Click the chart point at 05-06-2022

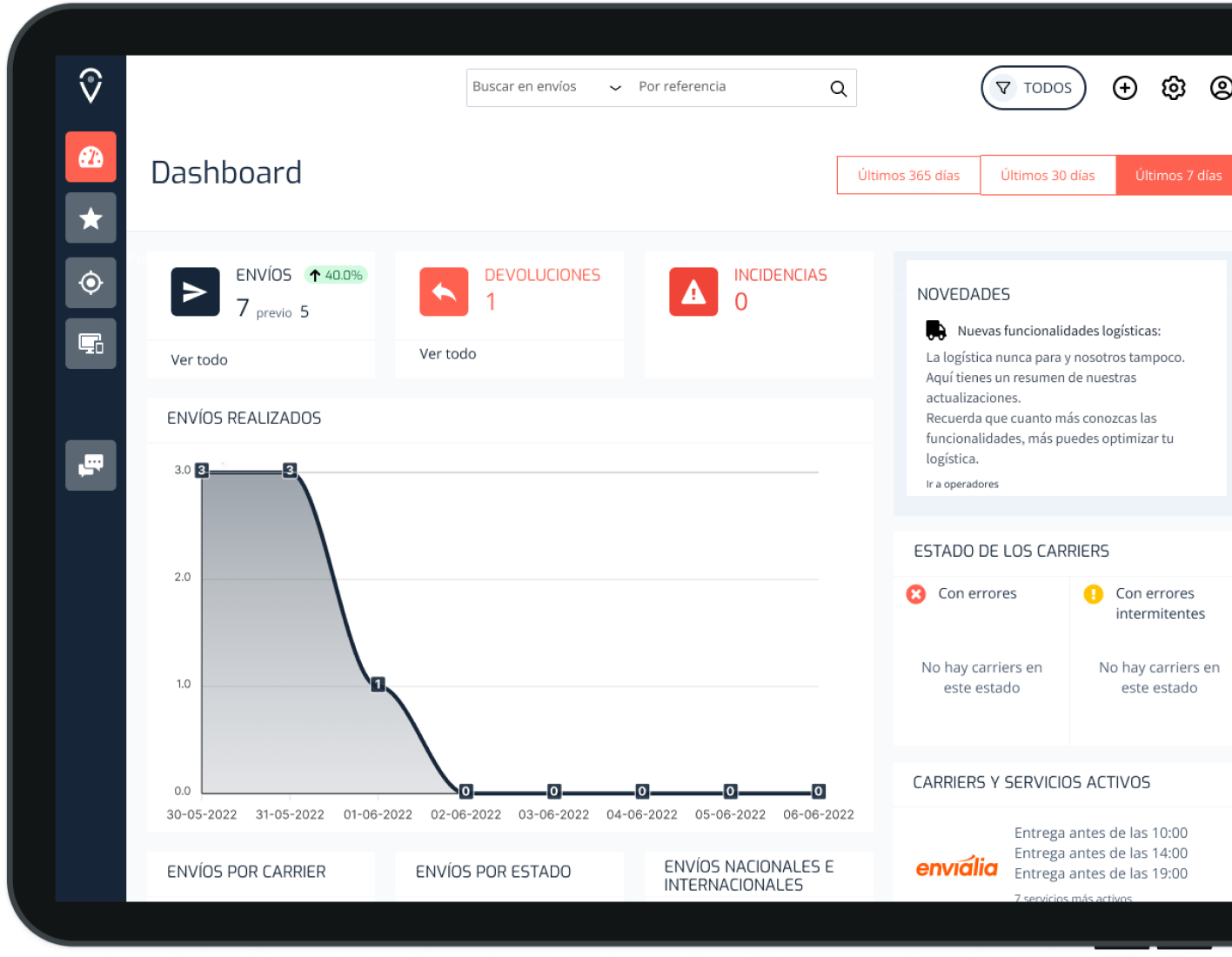pos(731,792)
